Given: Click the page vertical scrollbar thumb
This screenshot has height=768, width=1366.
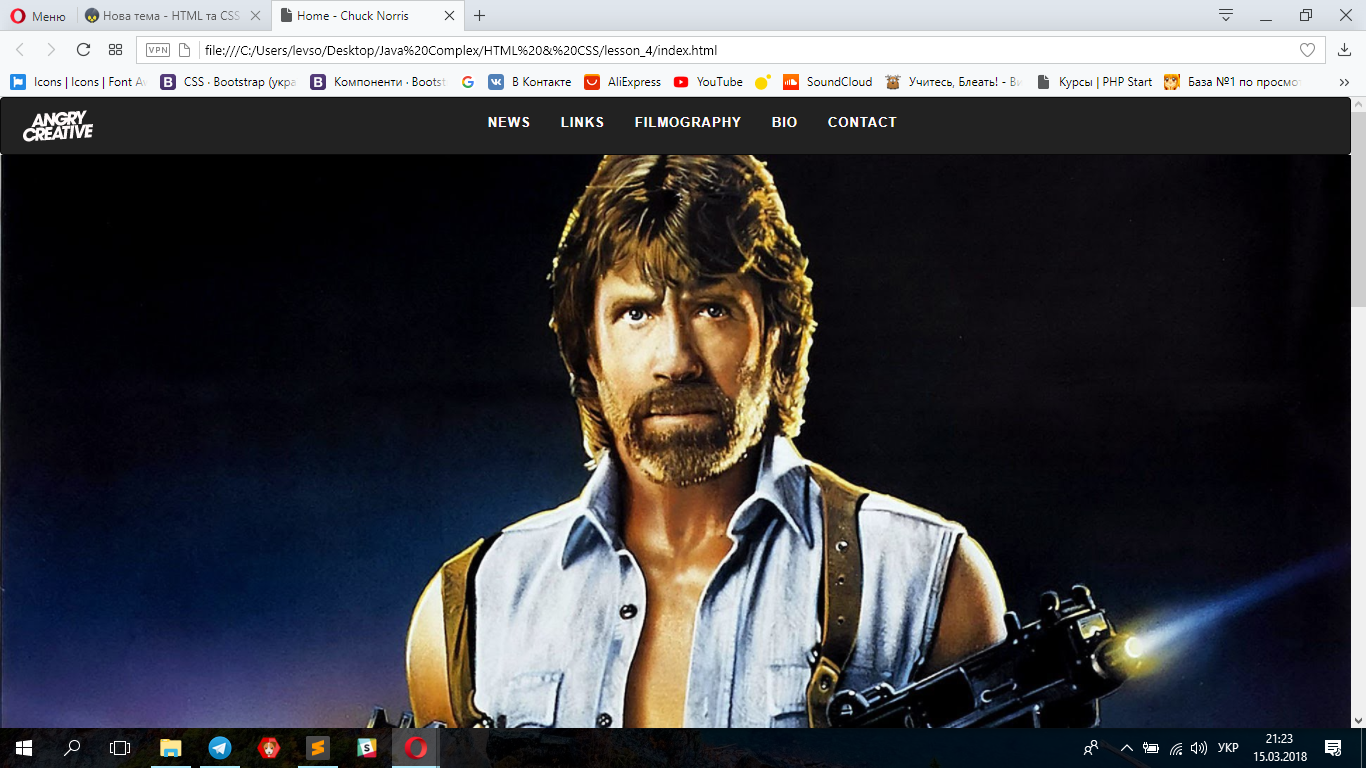Looking at the screenshot, I should (x=1358, y=207).
